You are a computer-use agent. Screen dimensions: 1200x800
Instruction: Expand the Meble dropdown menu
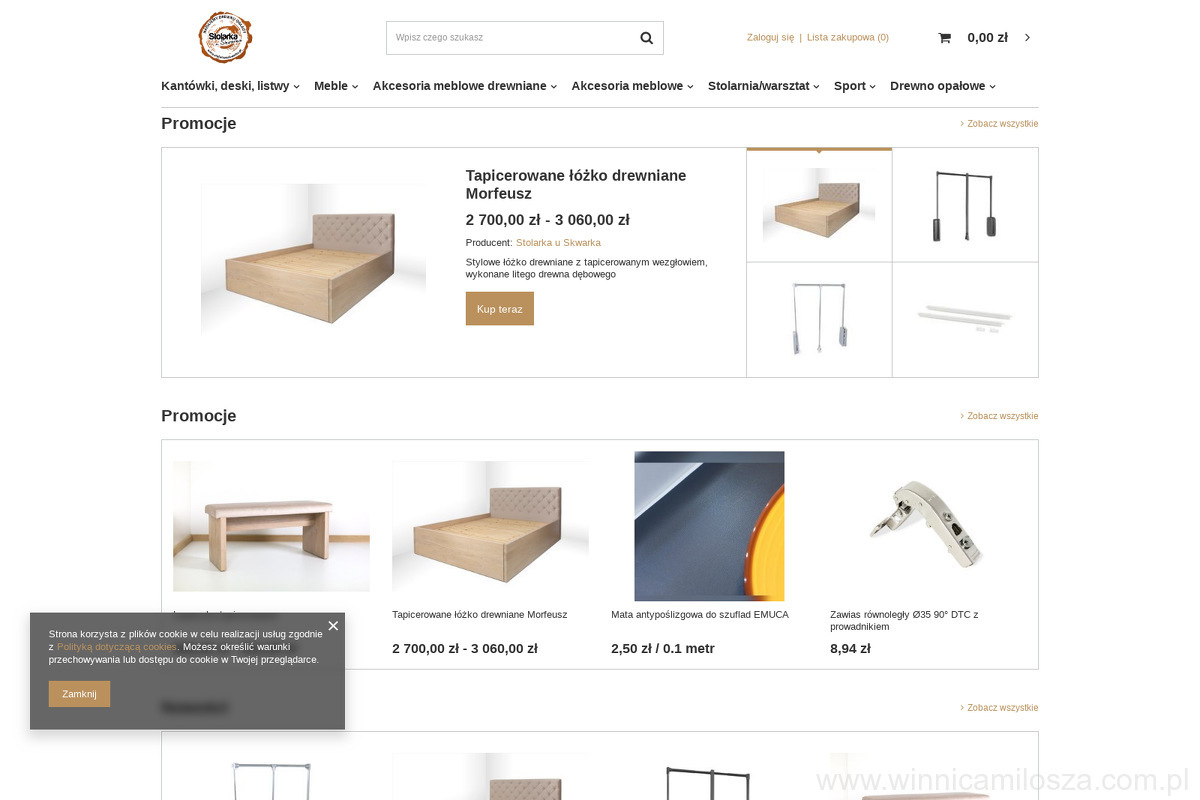336,86
